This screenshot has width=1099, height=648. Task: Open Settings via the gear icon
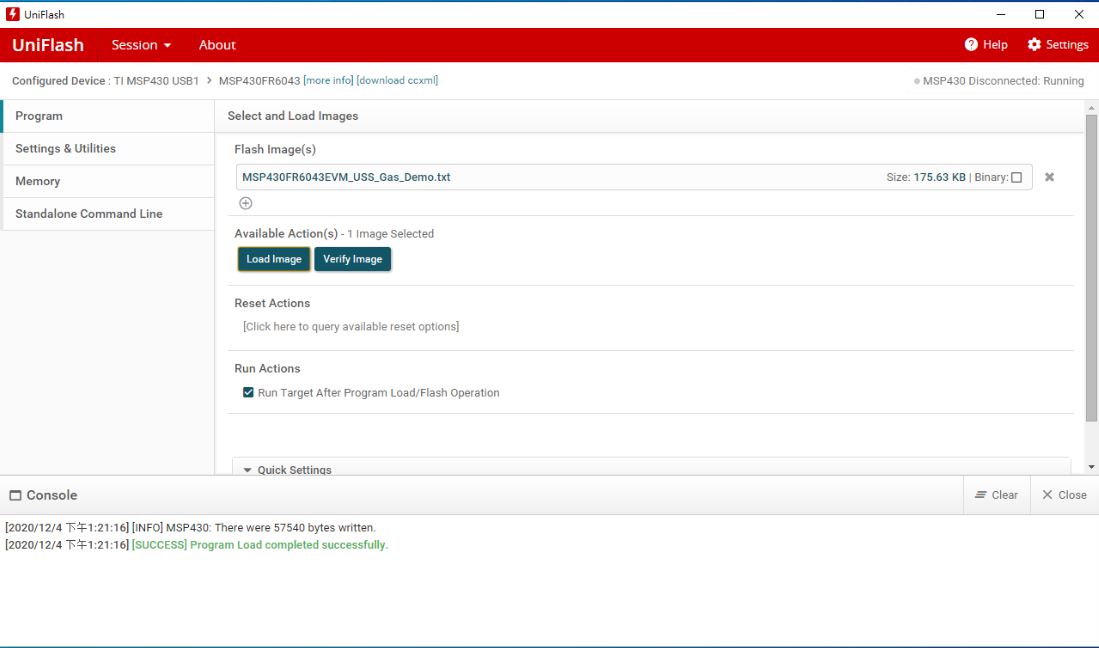tap(1034, 44)
